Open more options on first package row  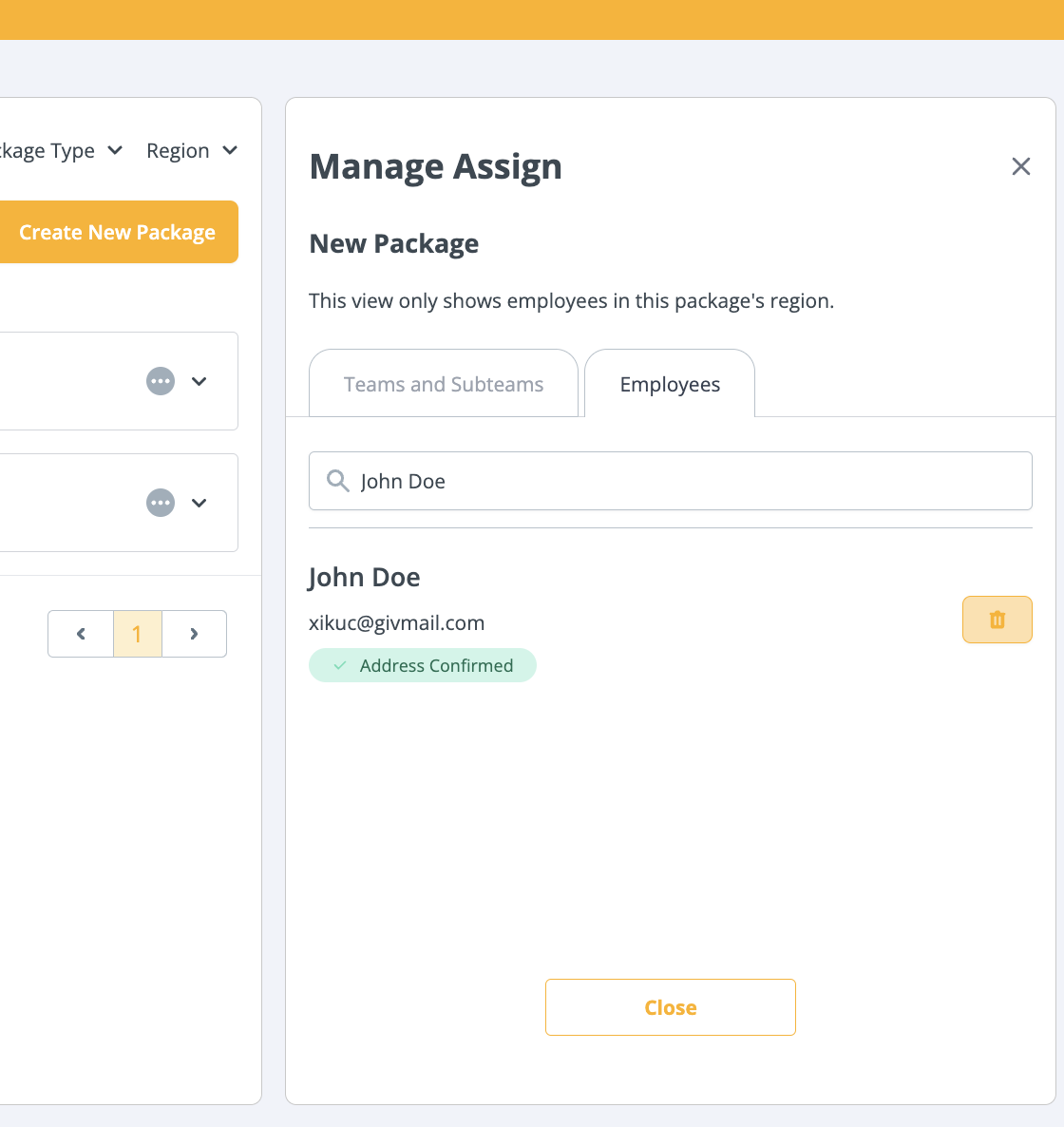coord(161,381)
